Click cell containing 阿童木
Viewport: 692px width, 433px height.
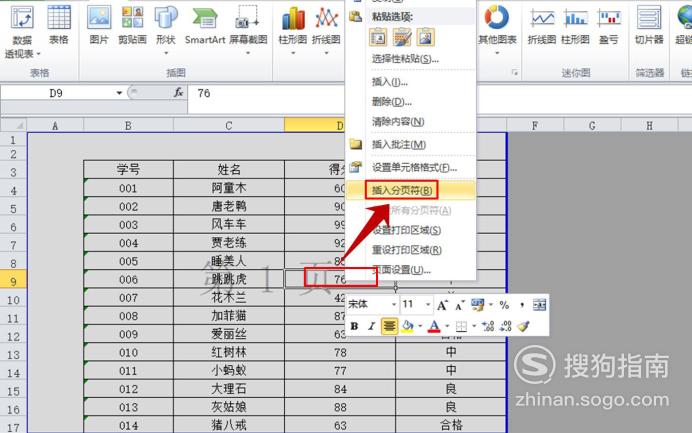(229, 188)
